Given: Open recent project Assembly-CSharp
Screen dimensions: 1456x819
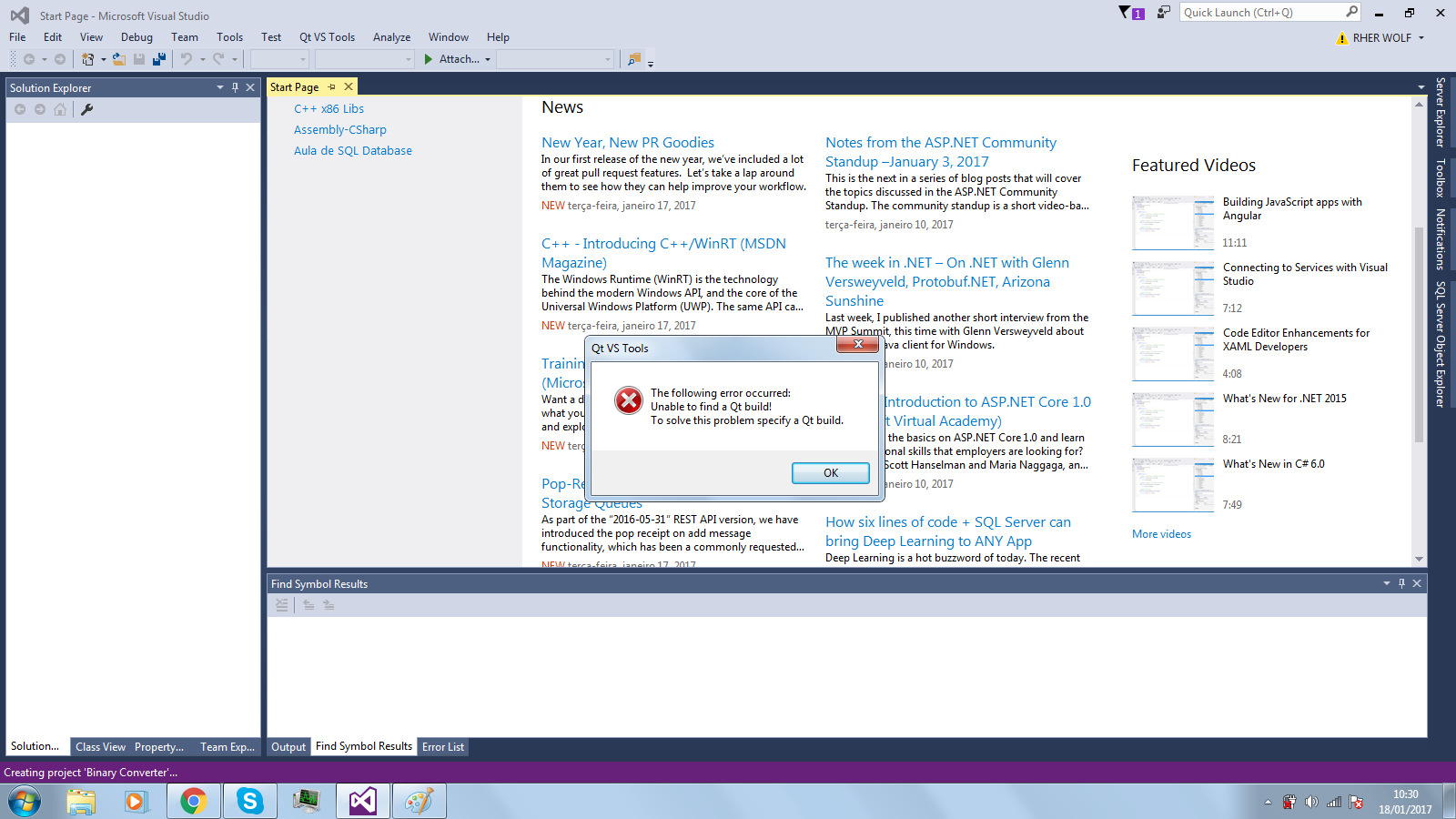Looking at the screenshot, I should click(x=340, y=130).
